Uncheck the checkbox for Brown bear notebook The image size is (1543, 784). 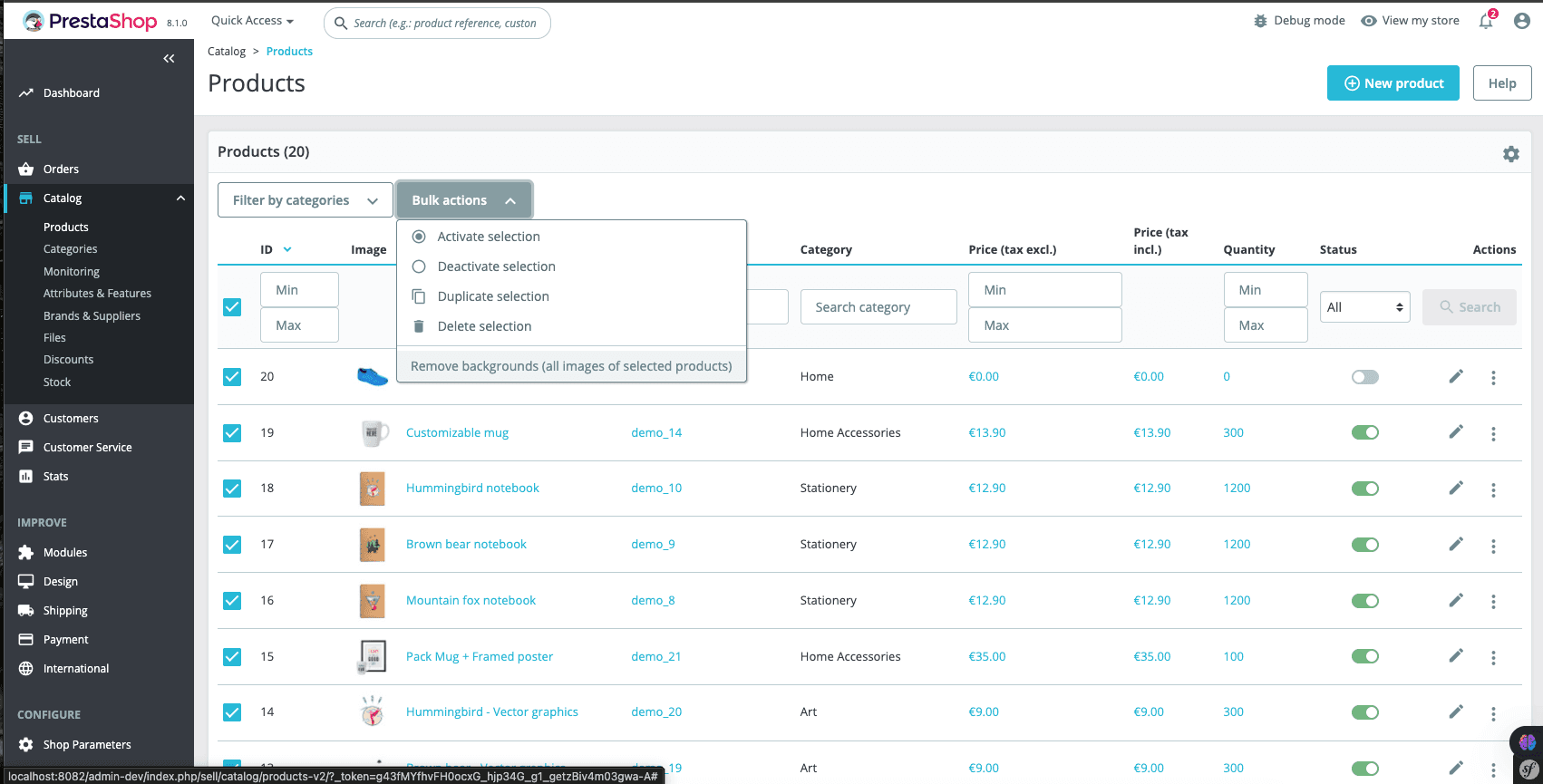pos(232,544)
